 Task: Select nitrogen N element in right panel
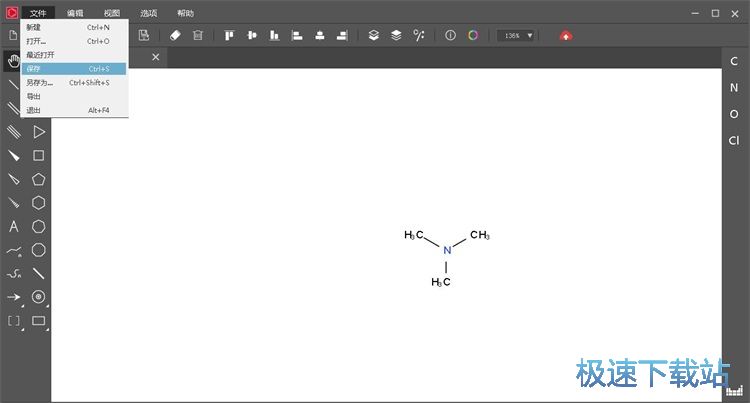tap(734, 88)
